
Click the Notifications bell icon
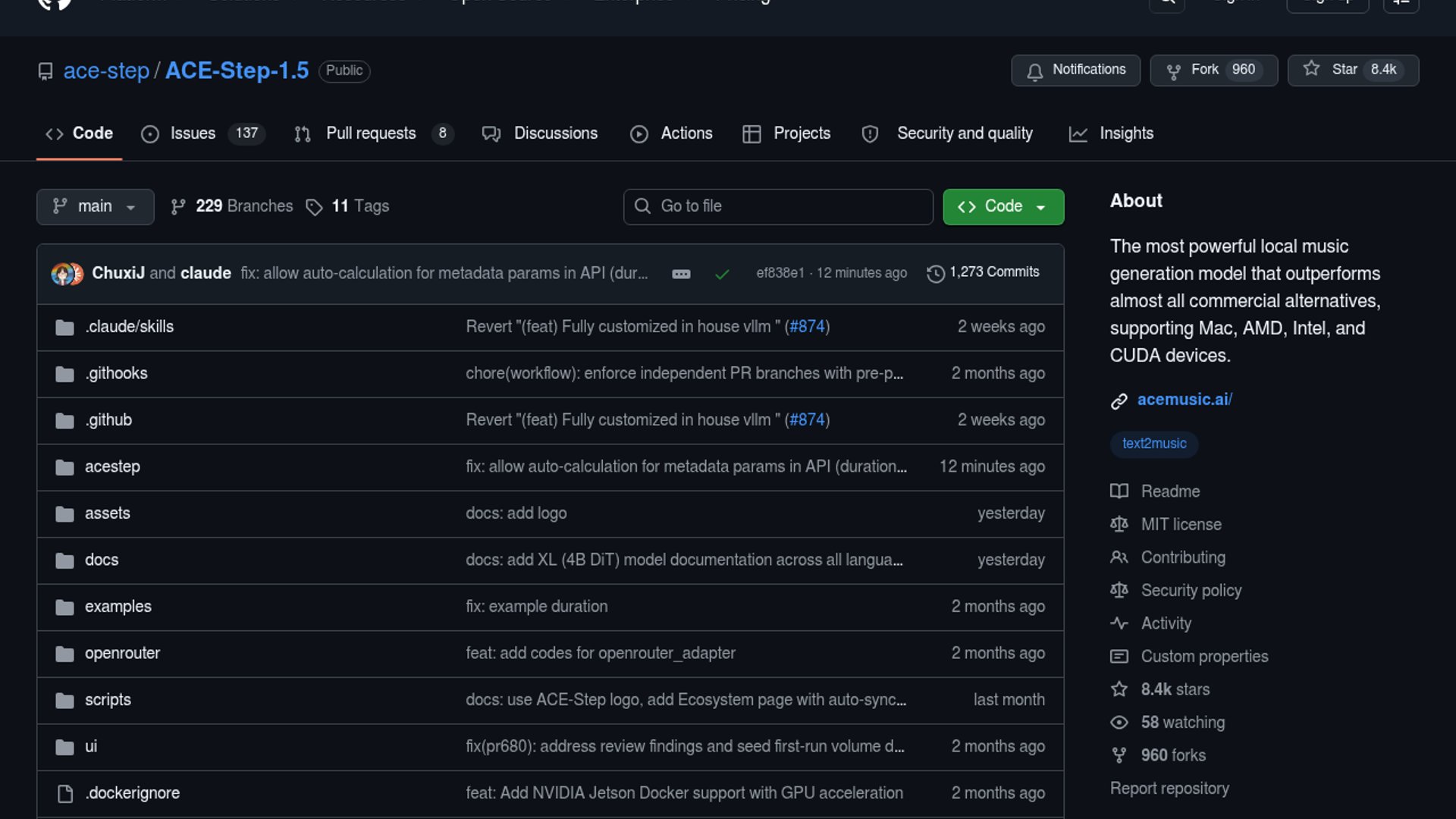tap(1034, 71)
